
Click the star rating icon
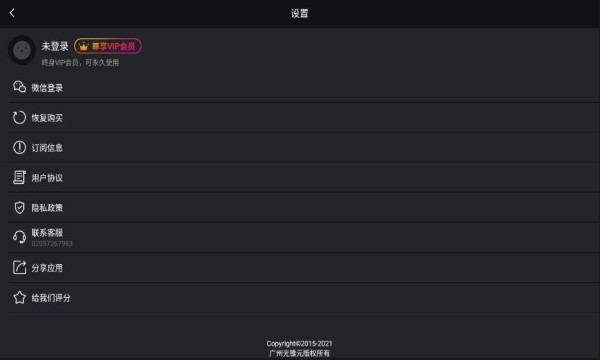point(20,297)
